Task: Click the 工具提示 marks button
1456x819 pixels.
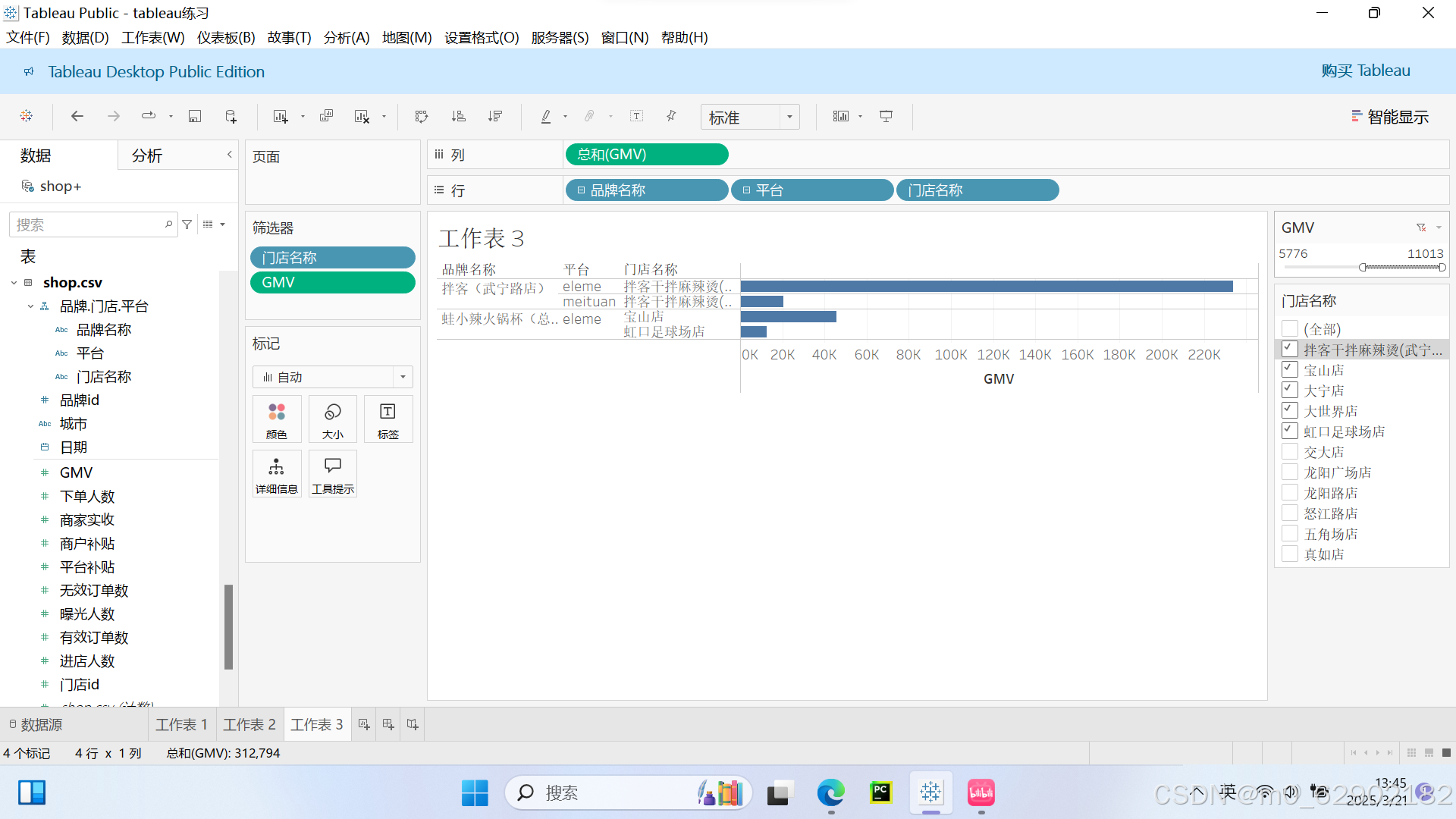Action: click(332, 474)
